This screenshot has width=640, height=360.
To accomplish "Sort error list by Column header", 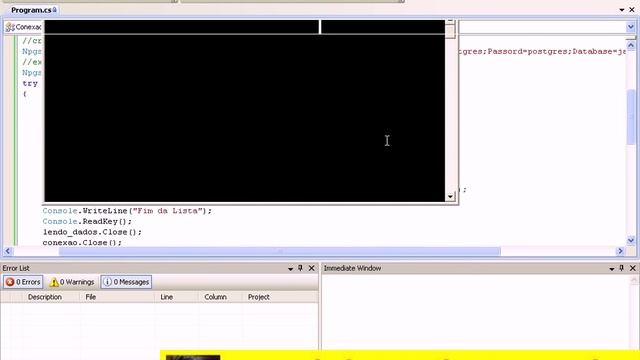I will [x=216, y=297].
